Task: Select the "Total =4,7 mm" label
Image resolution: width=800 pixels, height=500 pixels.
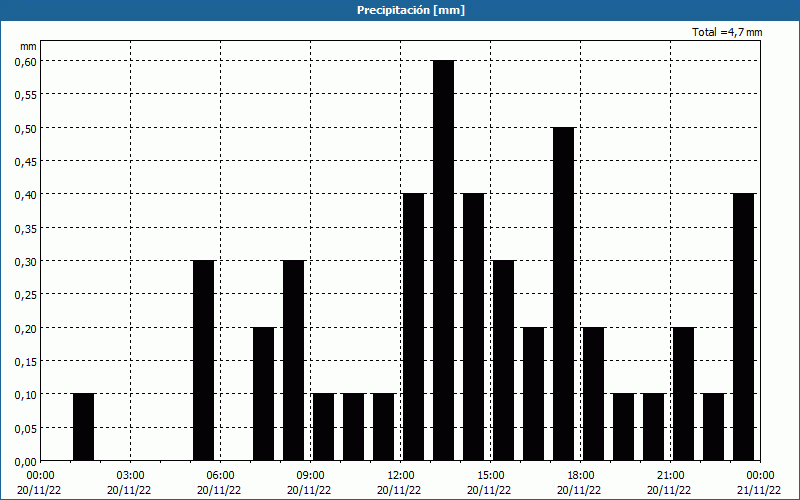Action: pyautogui.click(x=727, y=32)
